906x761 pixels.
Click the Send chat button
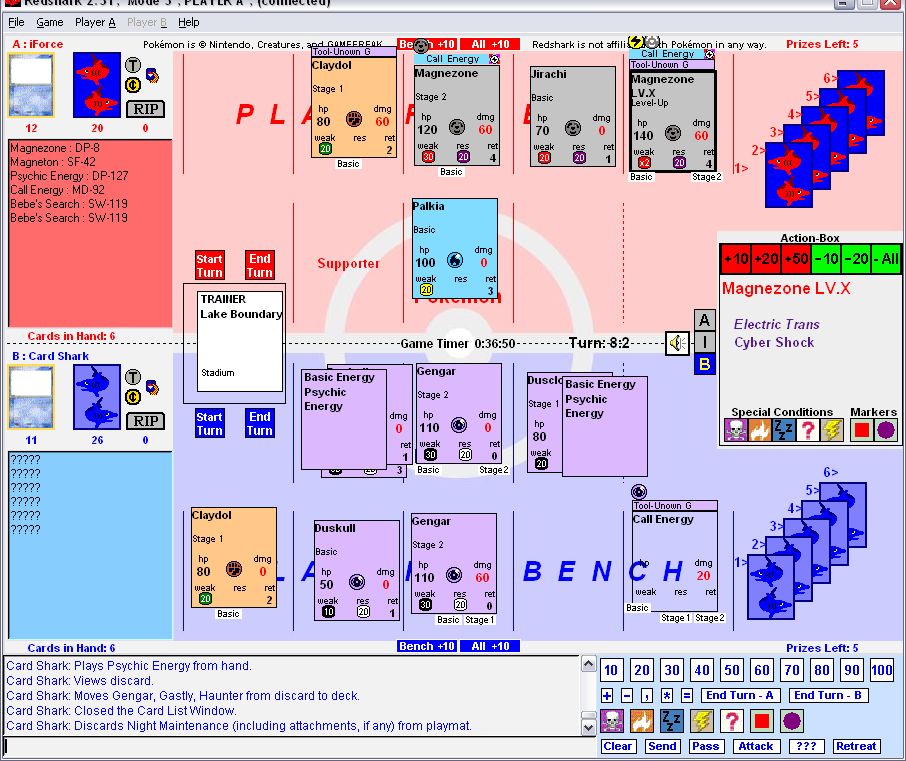point(662,747)
